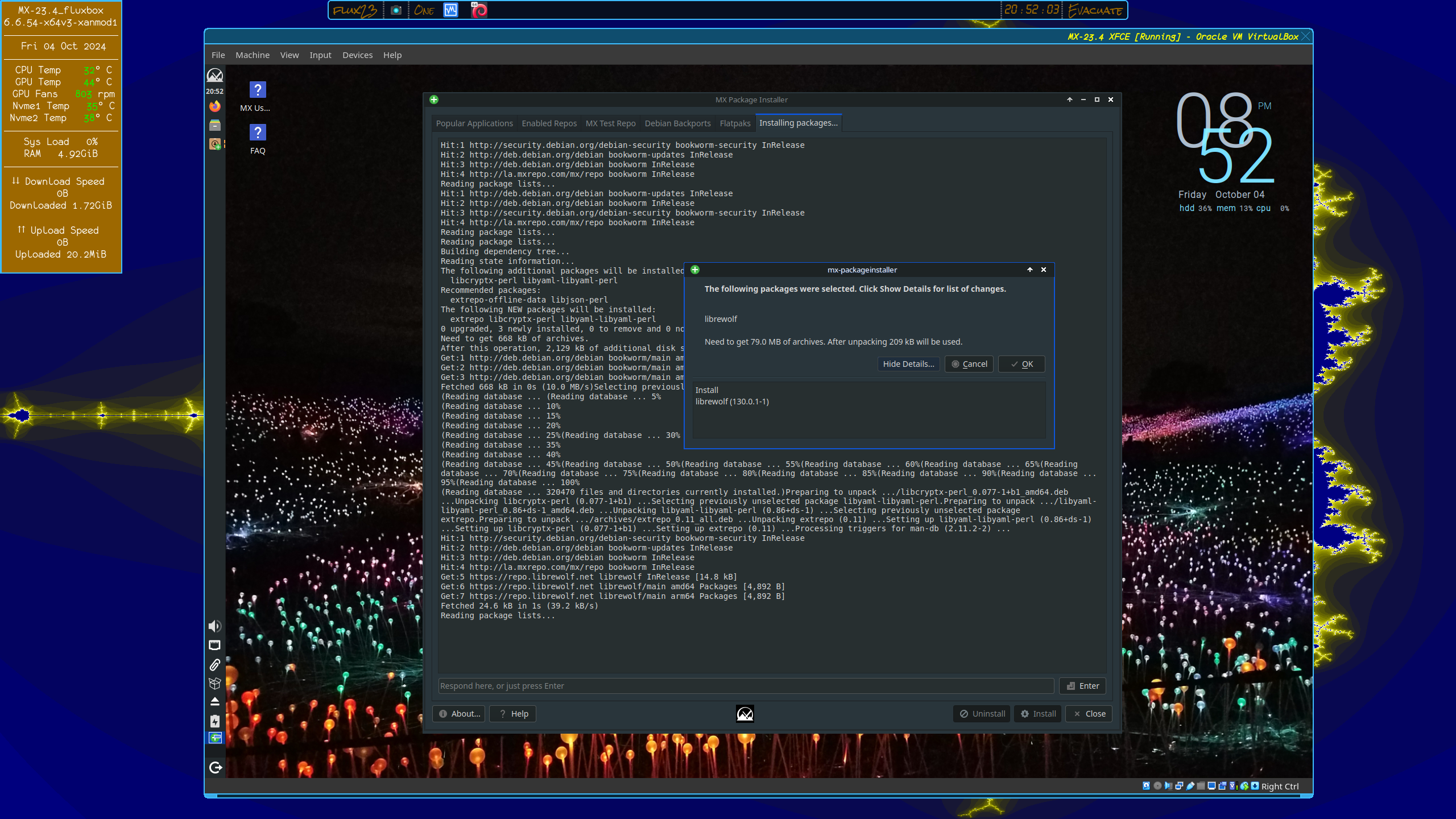Switch to the Enabled Repos tab
Image resolution: width=1456 pixels, height=819 pixels.
click(549, 123)
